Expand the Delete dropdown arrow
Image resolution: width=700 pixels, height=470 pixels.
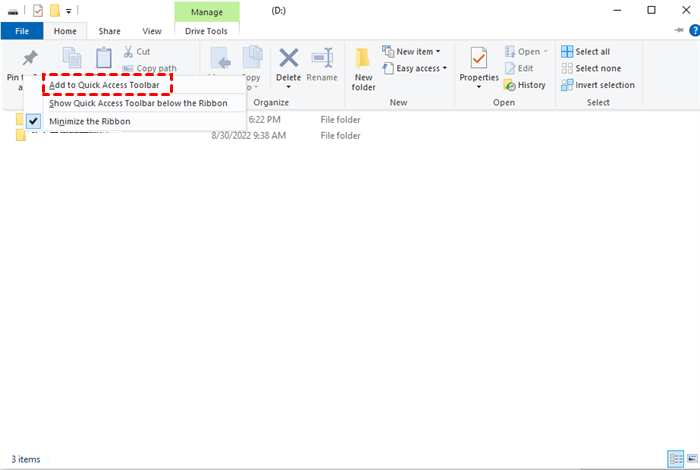coord(288,87)
